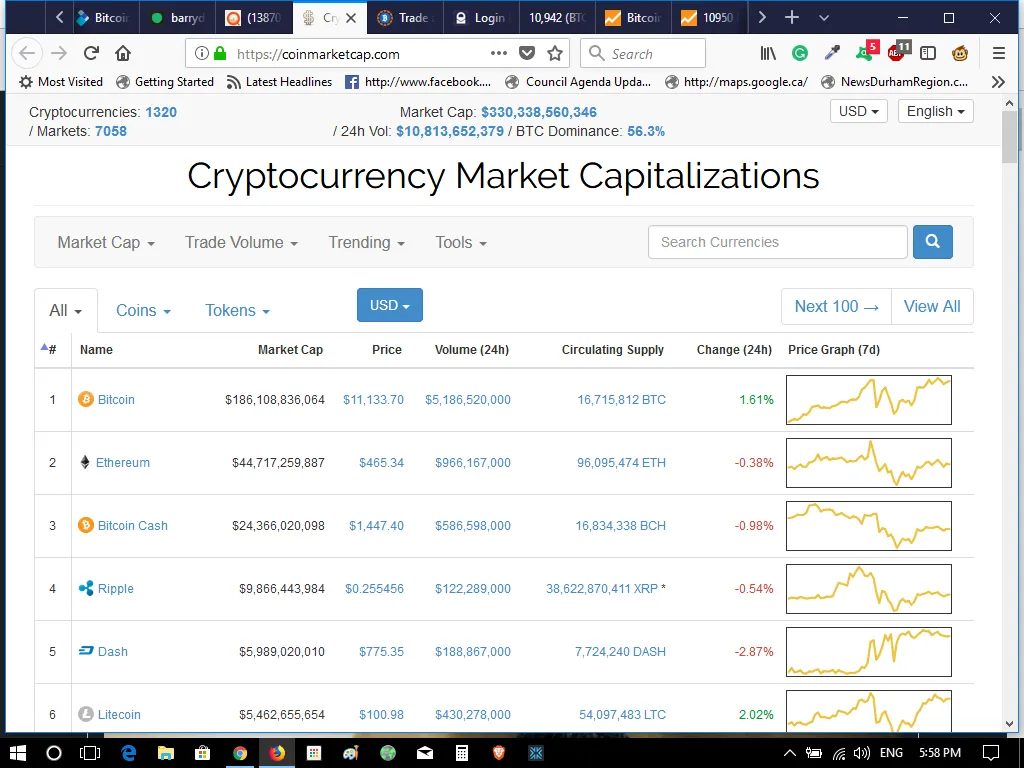This screenshot has height=768, width=1024.
Task: Switch to the 10950 browser tab
Action: [709, 18]
